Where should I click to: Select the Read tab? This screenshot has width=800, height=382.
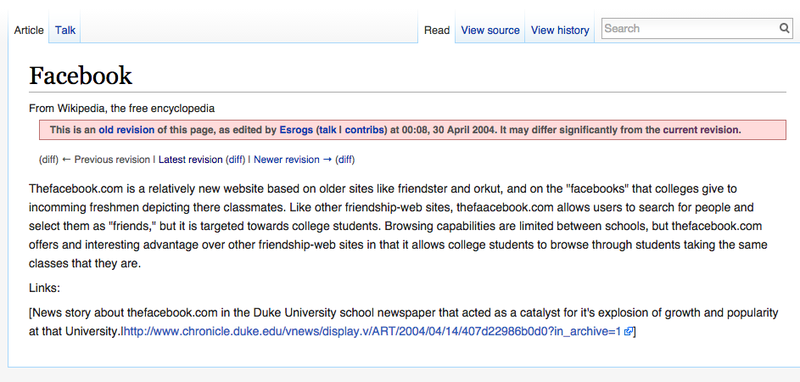click(437, 30)
